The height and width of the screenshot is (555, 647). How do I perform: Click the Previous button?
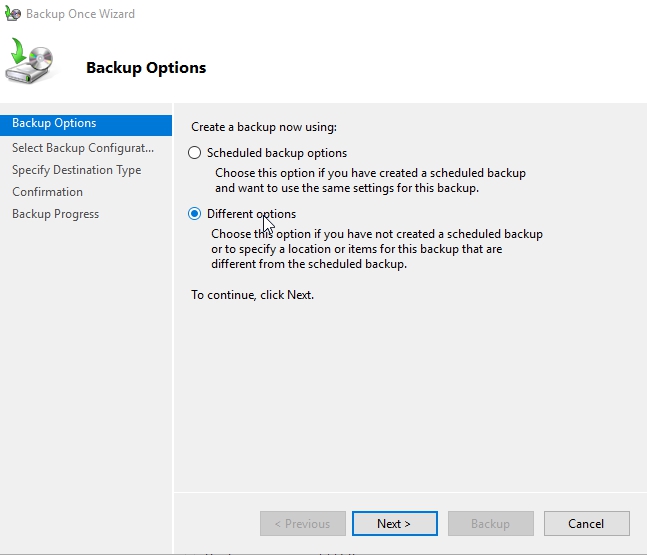(x=302, y=523)
